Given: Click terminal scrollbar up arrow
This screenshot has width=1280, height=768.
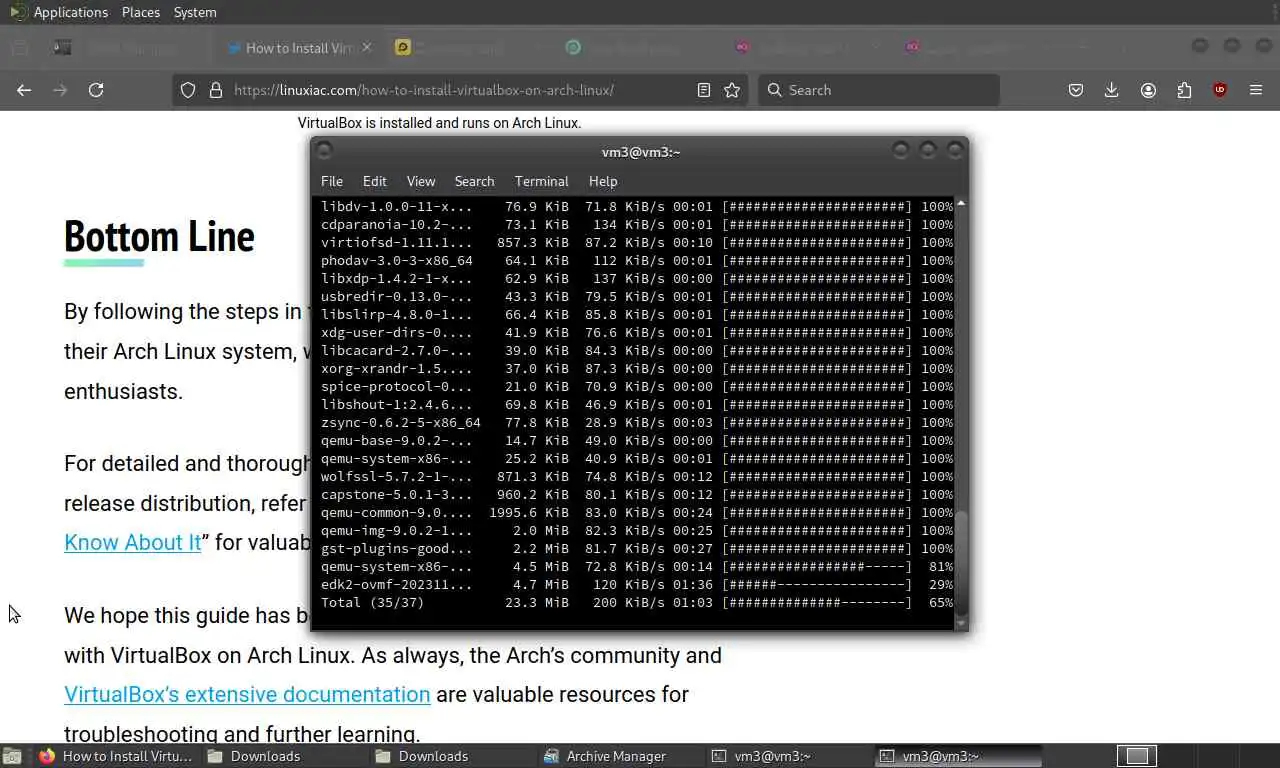Looking at the screenshot, I should point(961,203).
